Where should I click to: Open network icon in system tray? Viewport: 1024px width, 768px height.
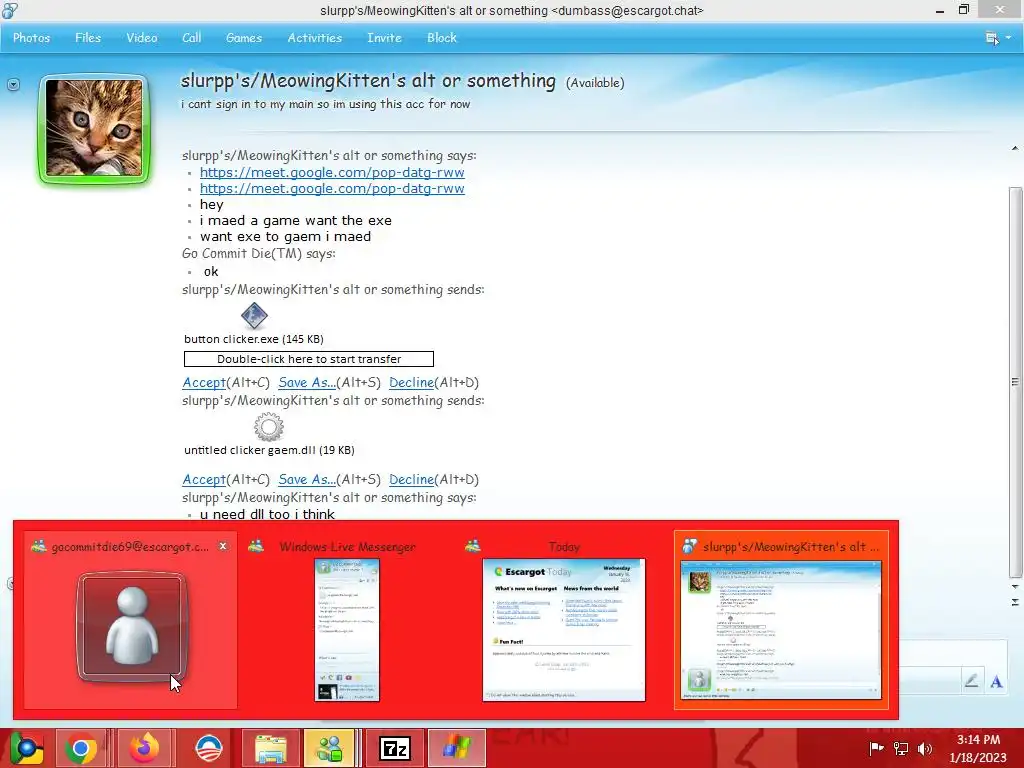pos(901,748)
